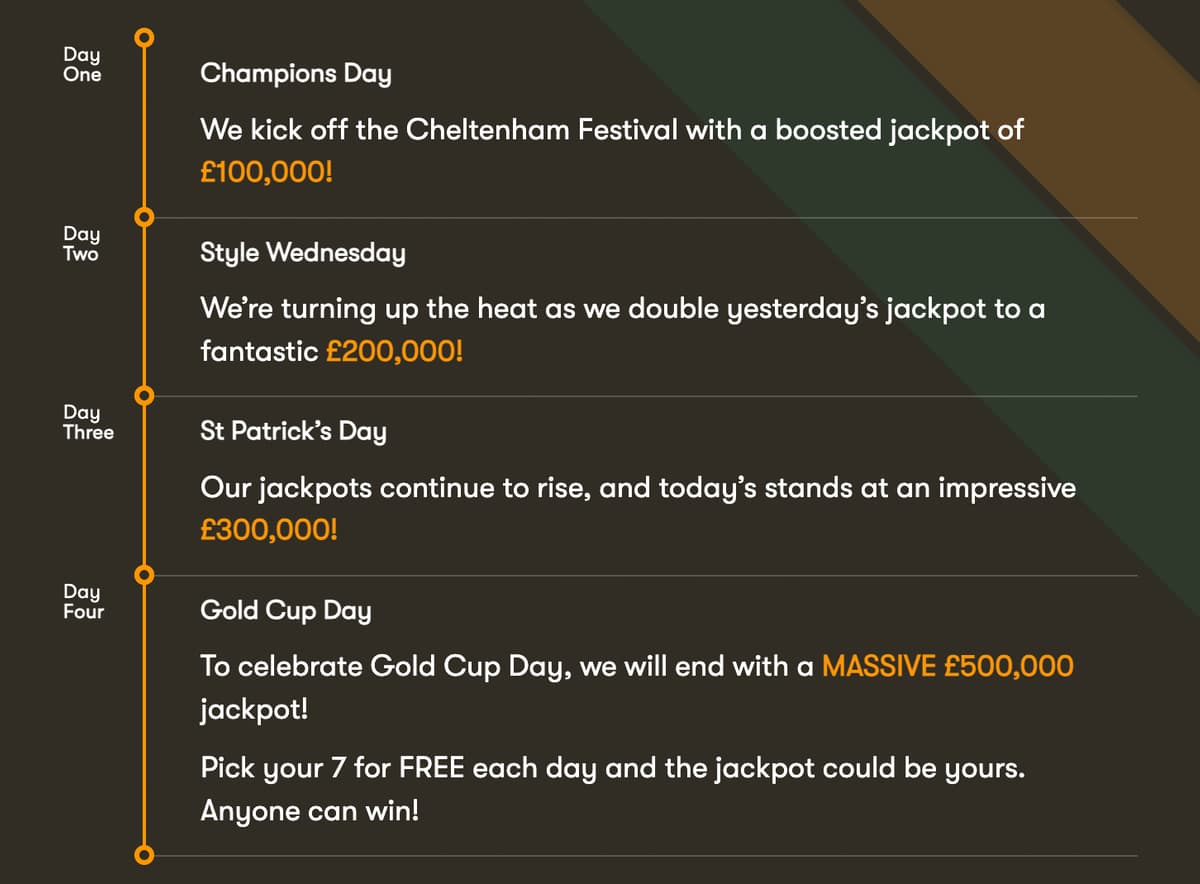Click the Day Two label
The height and width of the screenshot is (884, 1200).
pyautogui.click(x=81, y=243)
